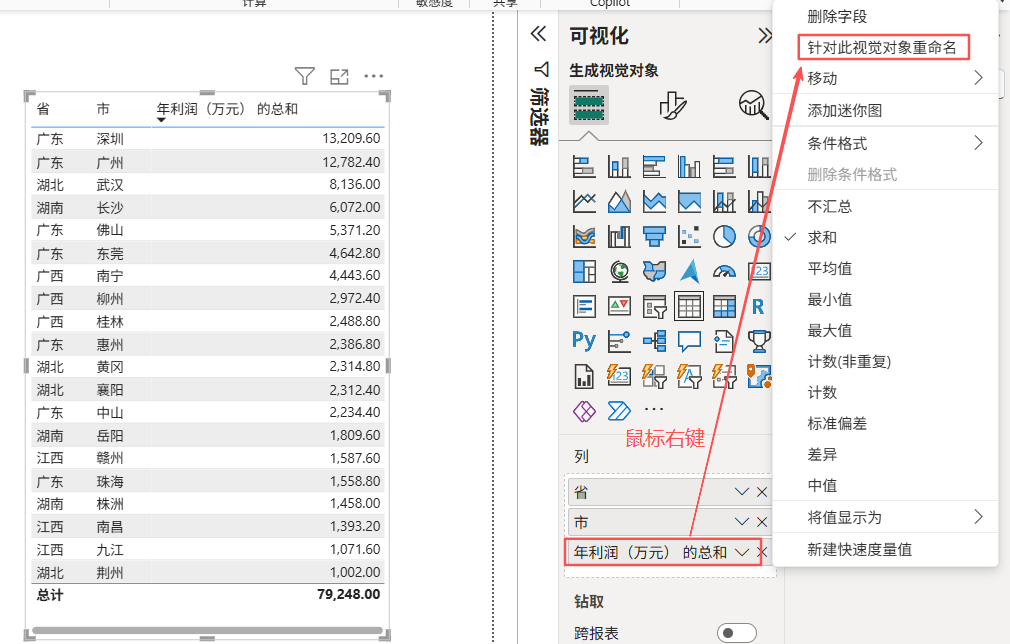
Task: Select the Azure Maps arrow visual
Action: (689, 272)
